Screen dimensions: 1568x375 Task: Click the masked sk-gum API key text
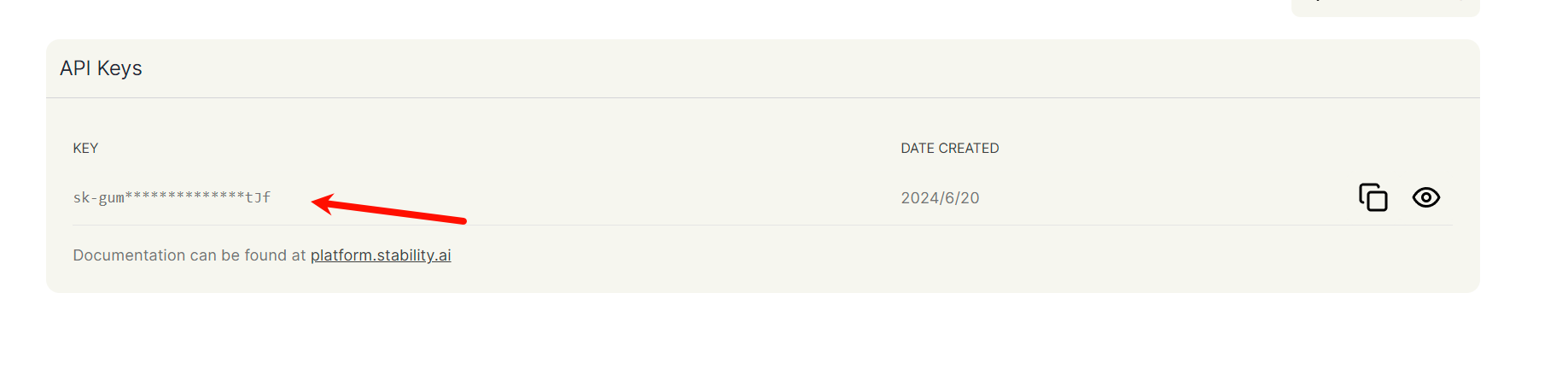click(171, 197)
